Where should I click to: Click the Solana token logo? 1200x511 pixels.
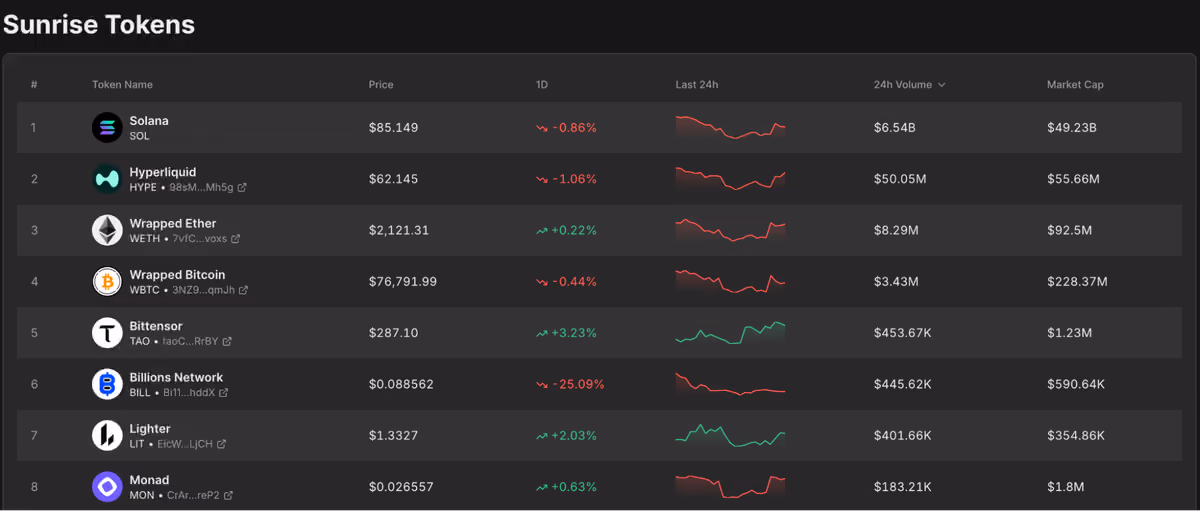107,127
